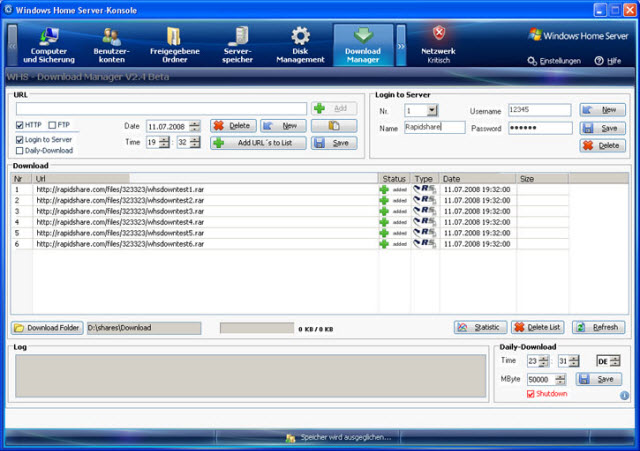The width and height of the screenshot is (640, 451).
Task: Enable the Daily-Download checkbox
Action: coord(19,151)
